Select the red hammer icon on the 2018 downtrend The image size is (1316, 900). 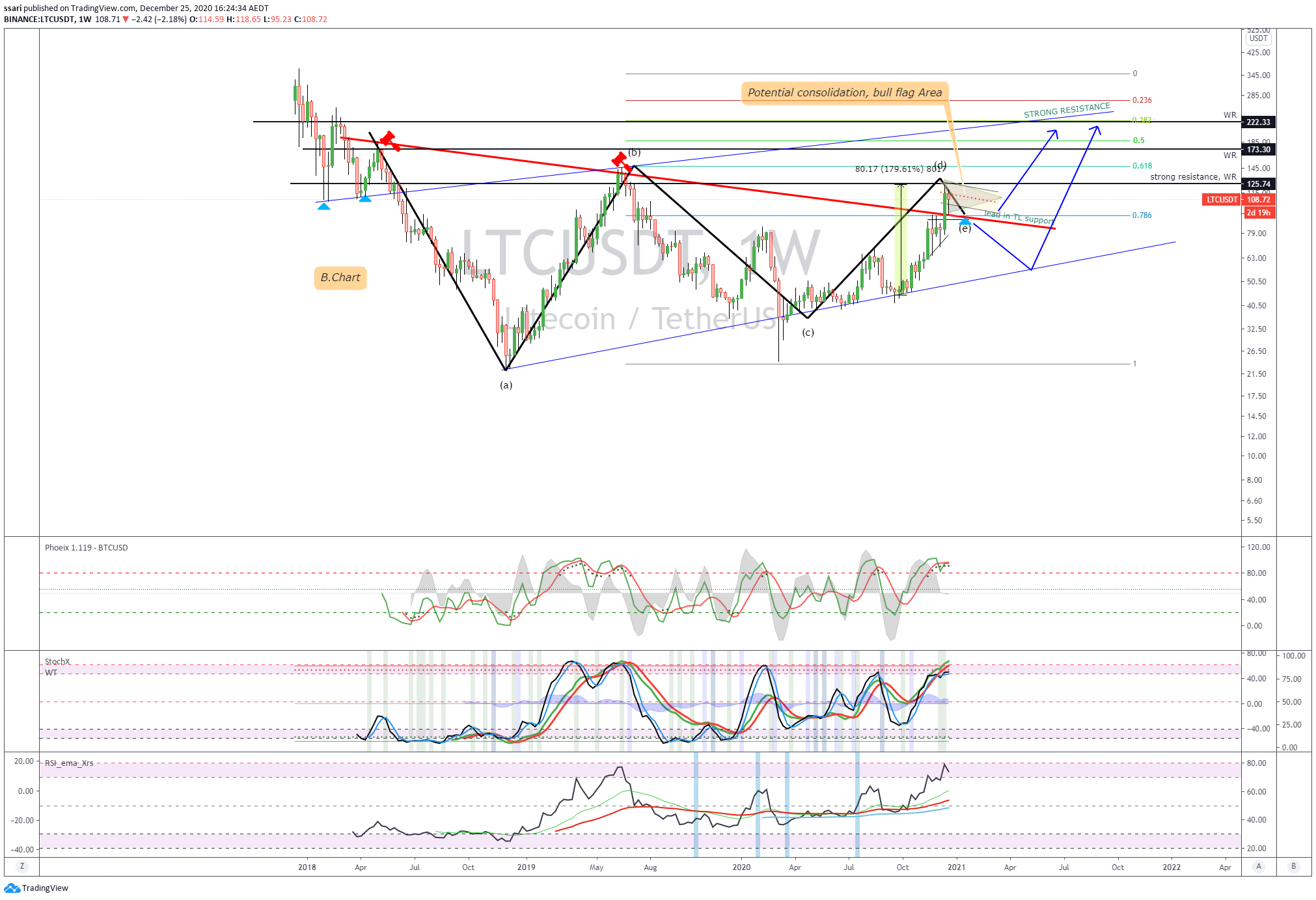[x=390, y=141]
